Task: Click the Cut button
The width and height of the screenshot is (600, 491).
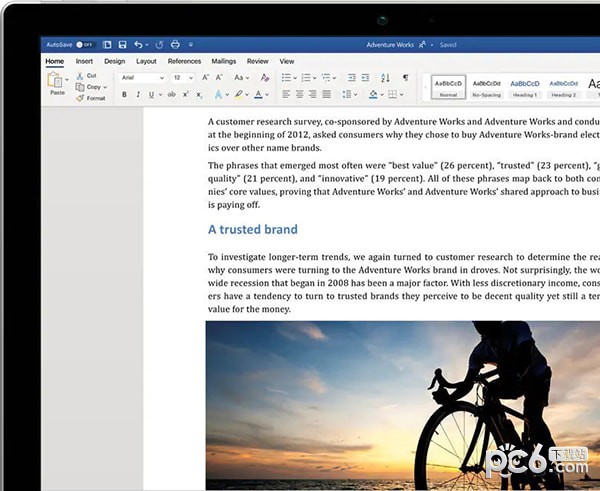Action: 86,76
